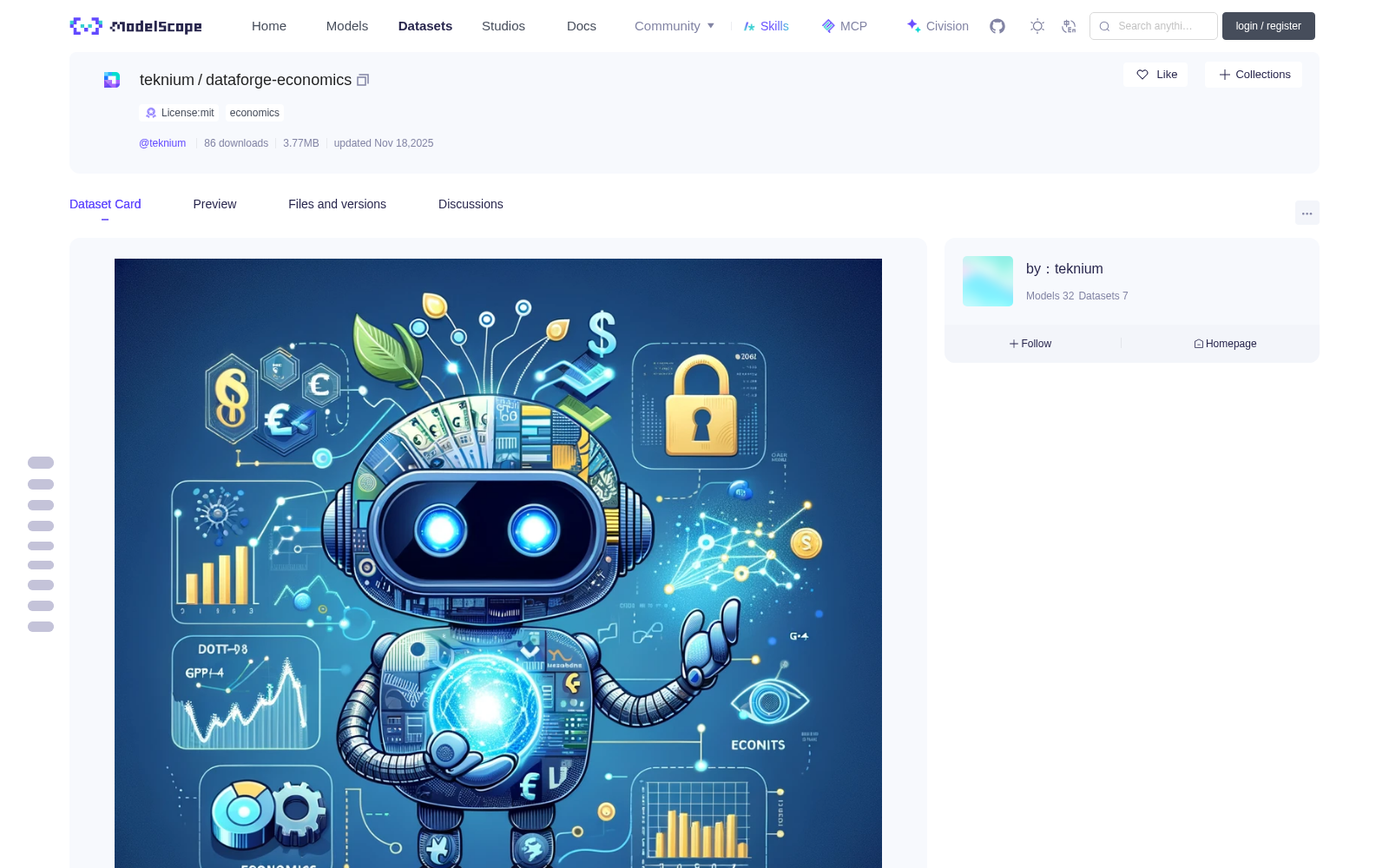Viewport: 1389px width, 868px height.
Task: Click the 'by：teknium' author name
Action: [x=1064, y=269]
